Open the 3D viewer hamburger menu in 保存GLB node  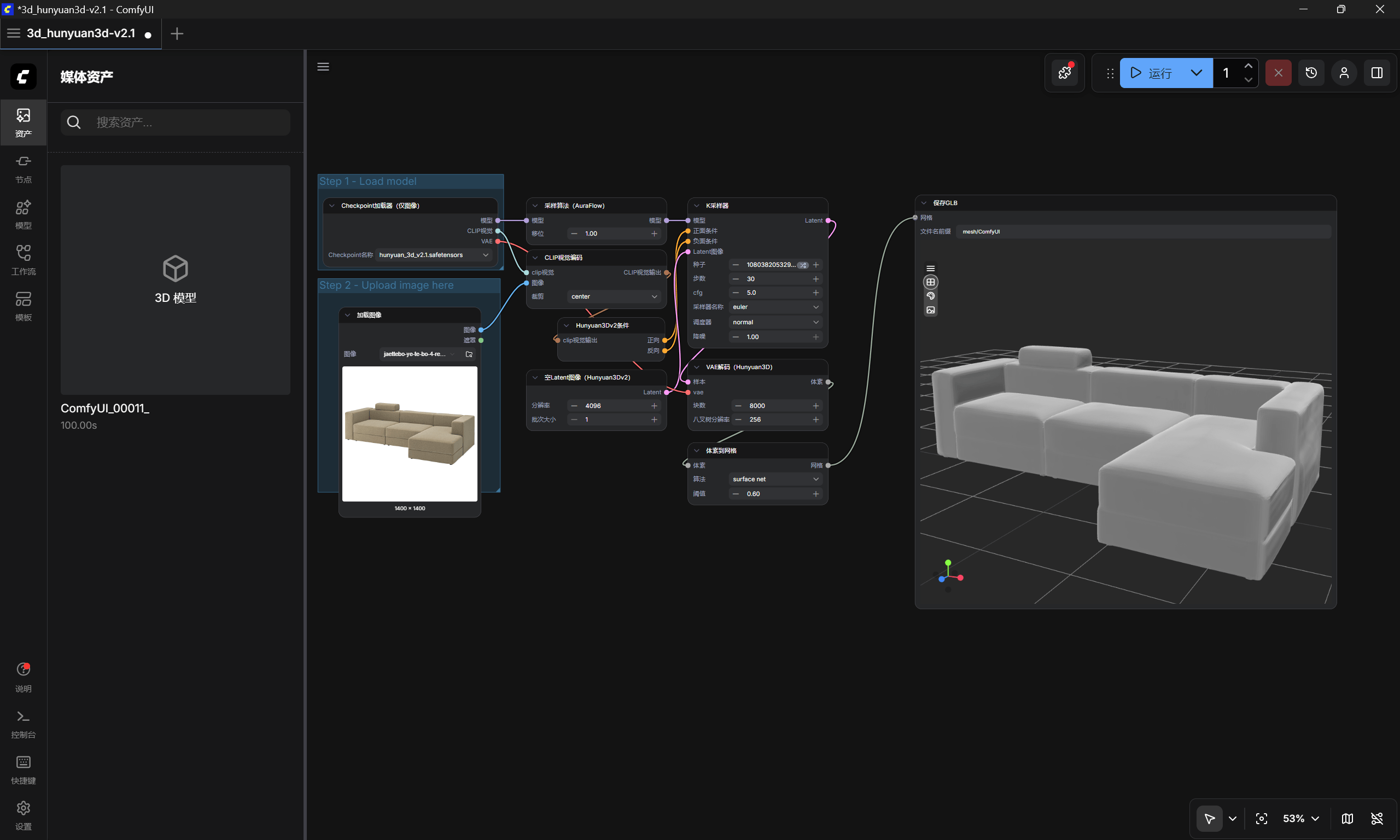[x=930, y=269]
